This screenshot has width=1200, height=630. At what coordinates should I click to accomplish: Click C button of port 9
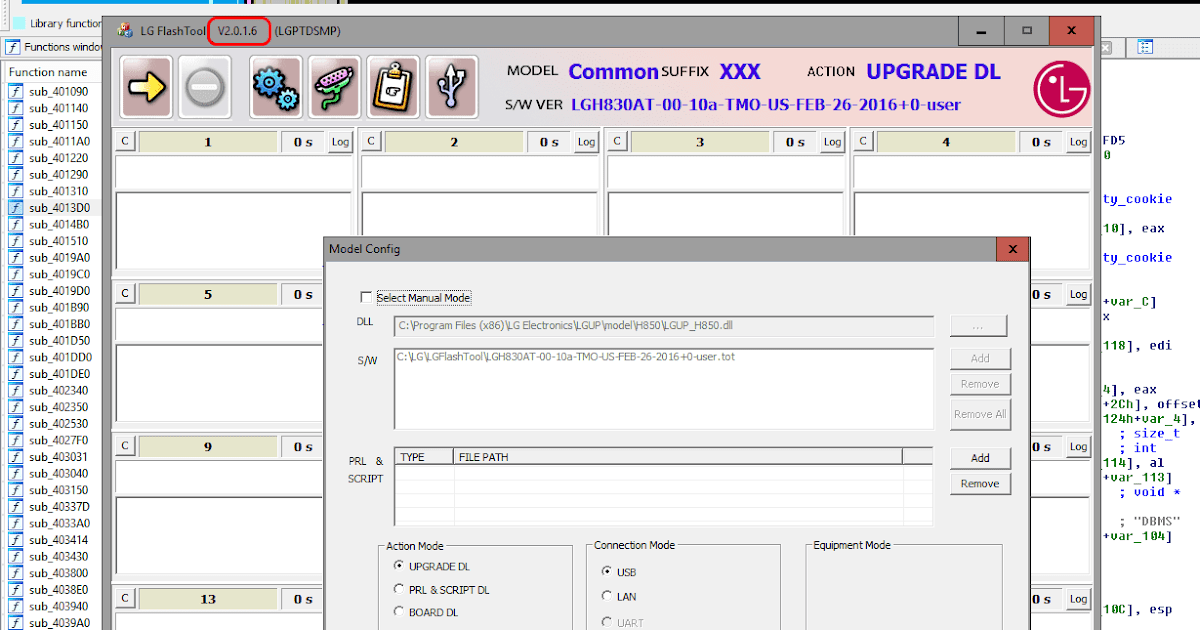coord(125,446)
